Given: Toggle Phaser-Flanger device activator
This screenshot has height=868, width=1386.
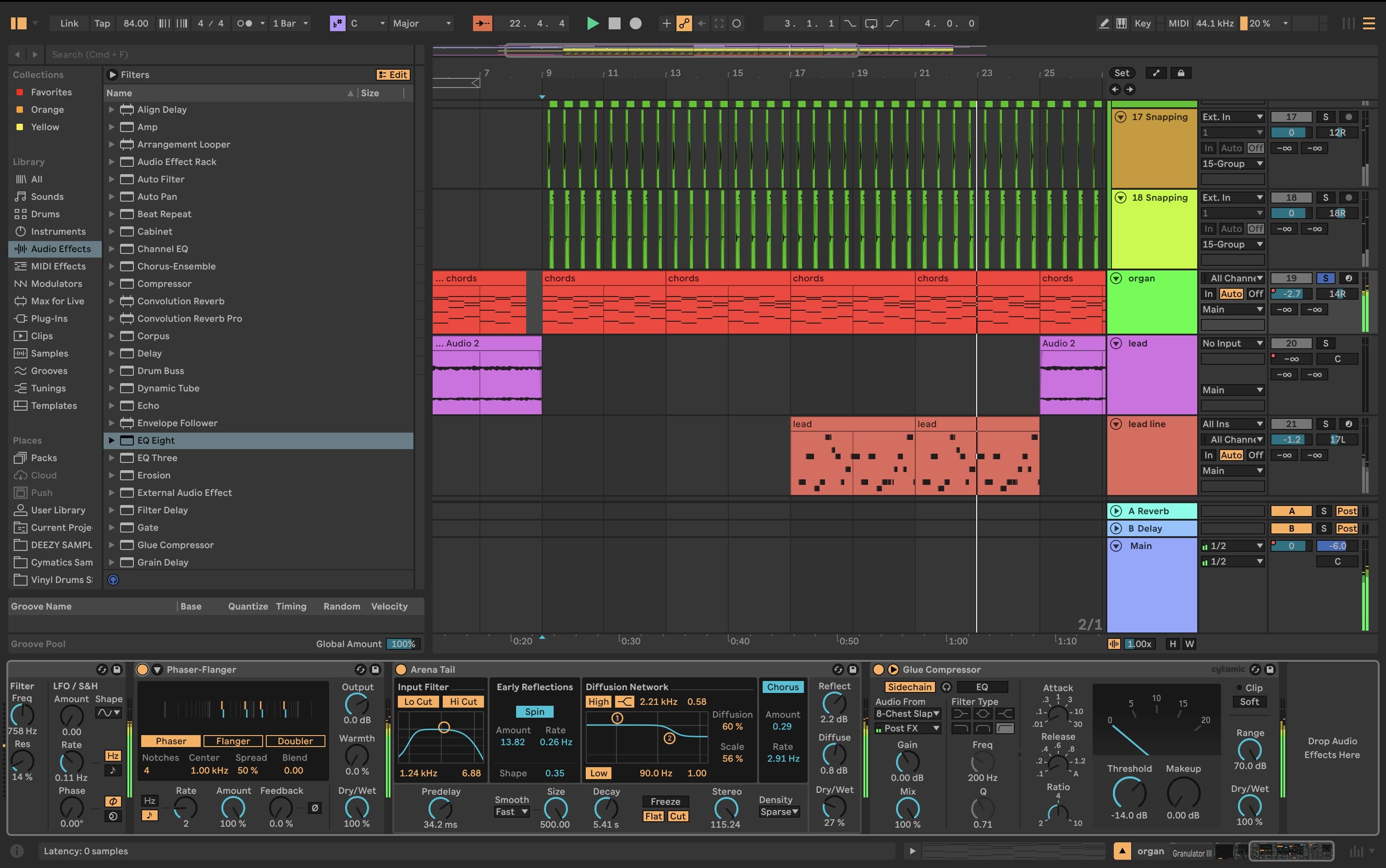Looking at the screenshot, I should pos(143,670).
